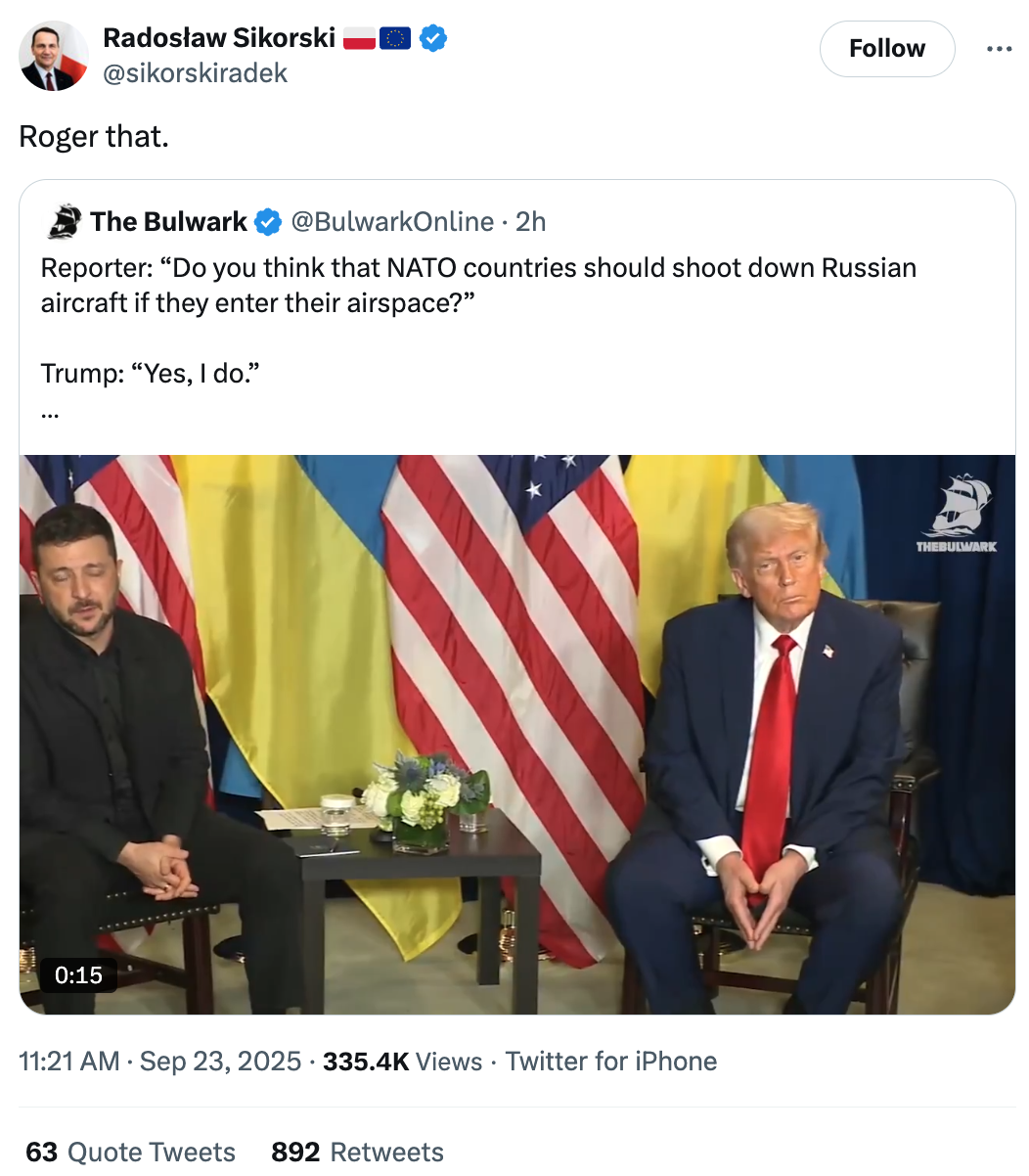The image size is (1029, 1176).
Task: Visit the @BulwarkOnline handle
Action: tap(392, 222)
